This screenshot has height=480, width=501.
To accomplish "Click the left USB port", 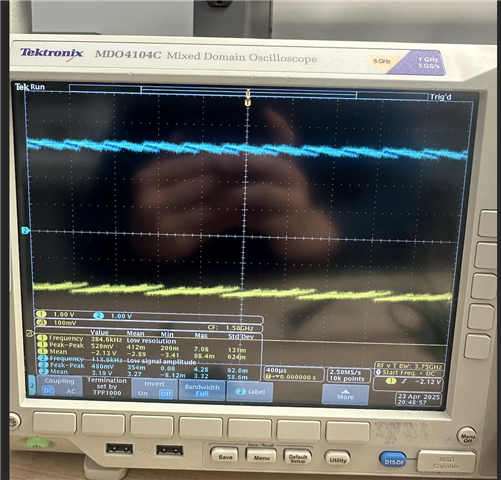I will pyautogui.click(x=119, y=449).
